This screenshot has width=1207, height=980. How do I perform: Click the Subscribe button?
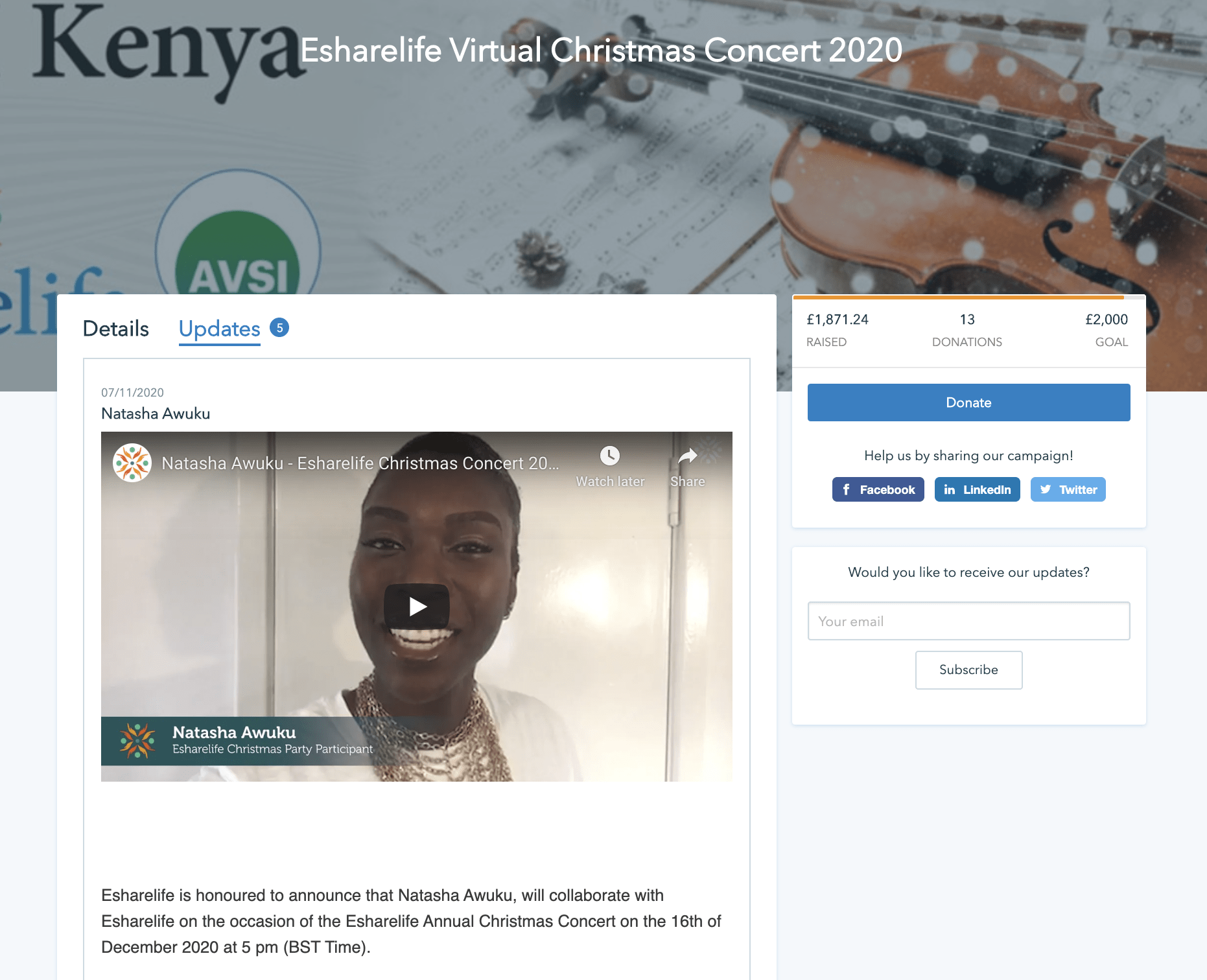click(x=969, y=670)
